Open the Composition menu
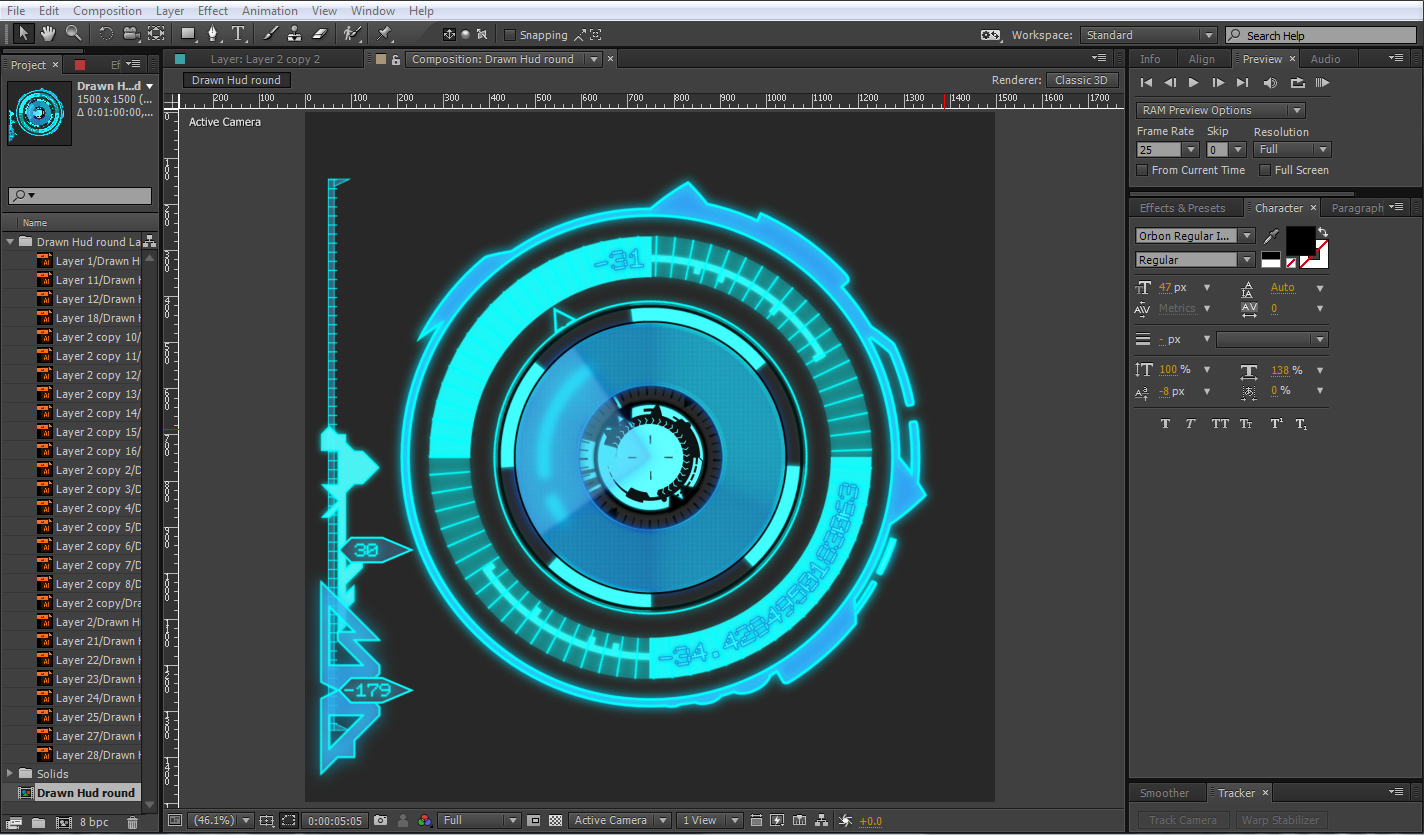Image resolution: width=1424 pixels, height=835 pixels. (107, 10)
